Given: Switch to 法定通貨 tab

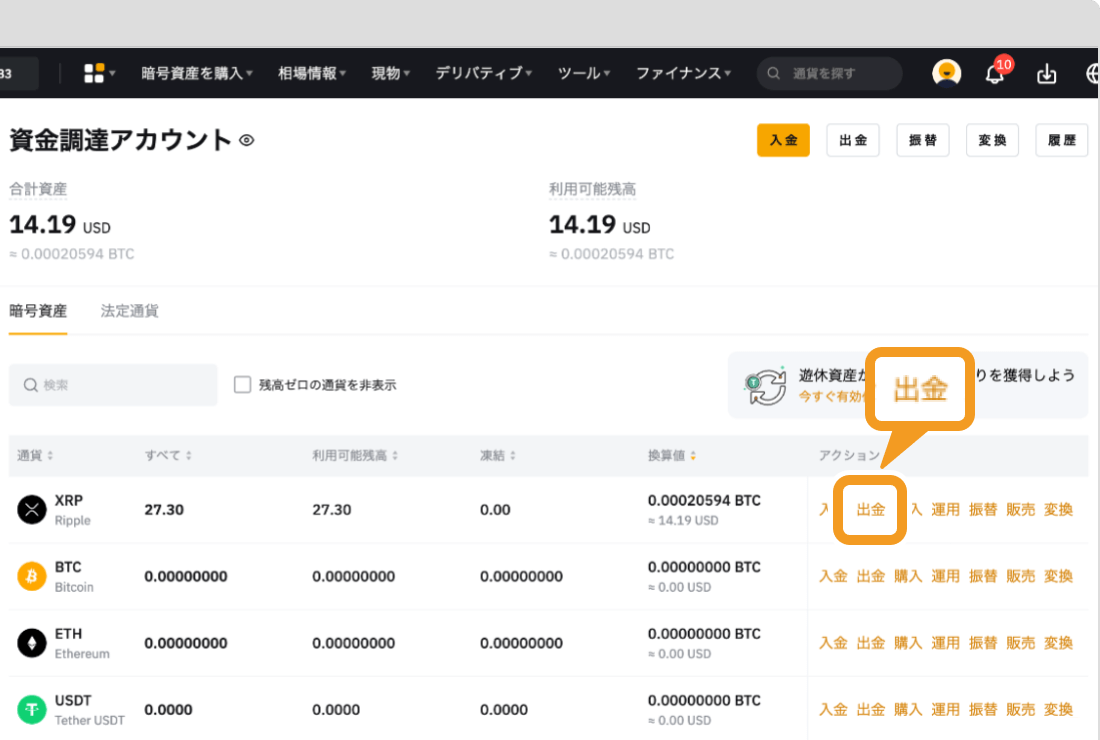Looking at the screenshot, I should point(130,311).
